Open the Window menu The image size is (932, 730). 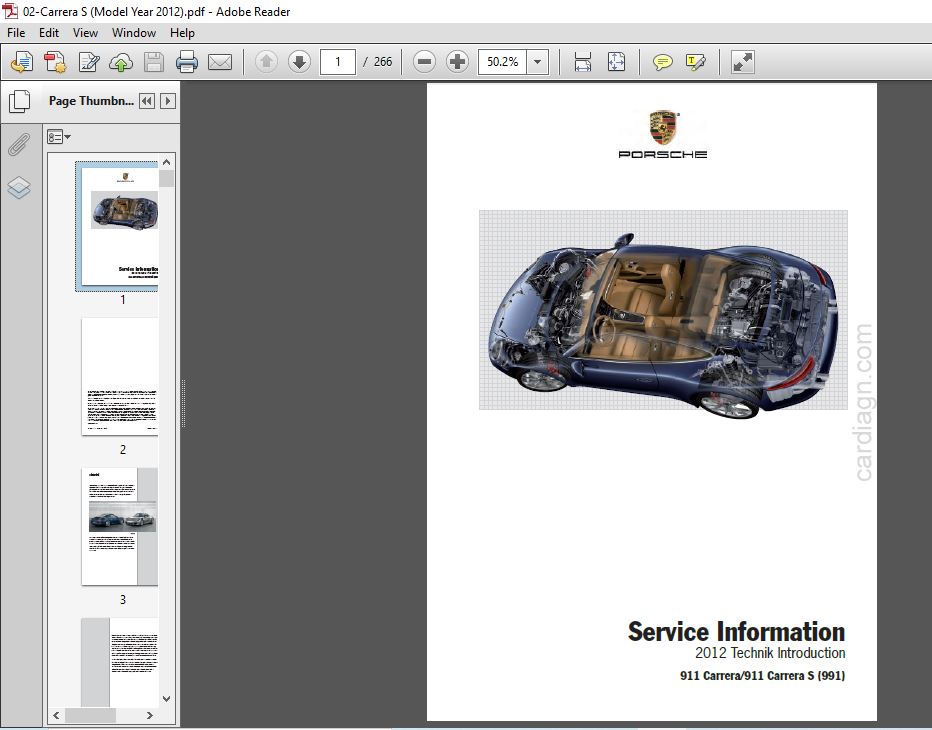tap(134, 33)
